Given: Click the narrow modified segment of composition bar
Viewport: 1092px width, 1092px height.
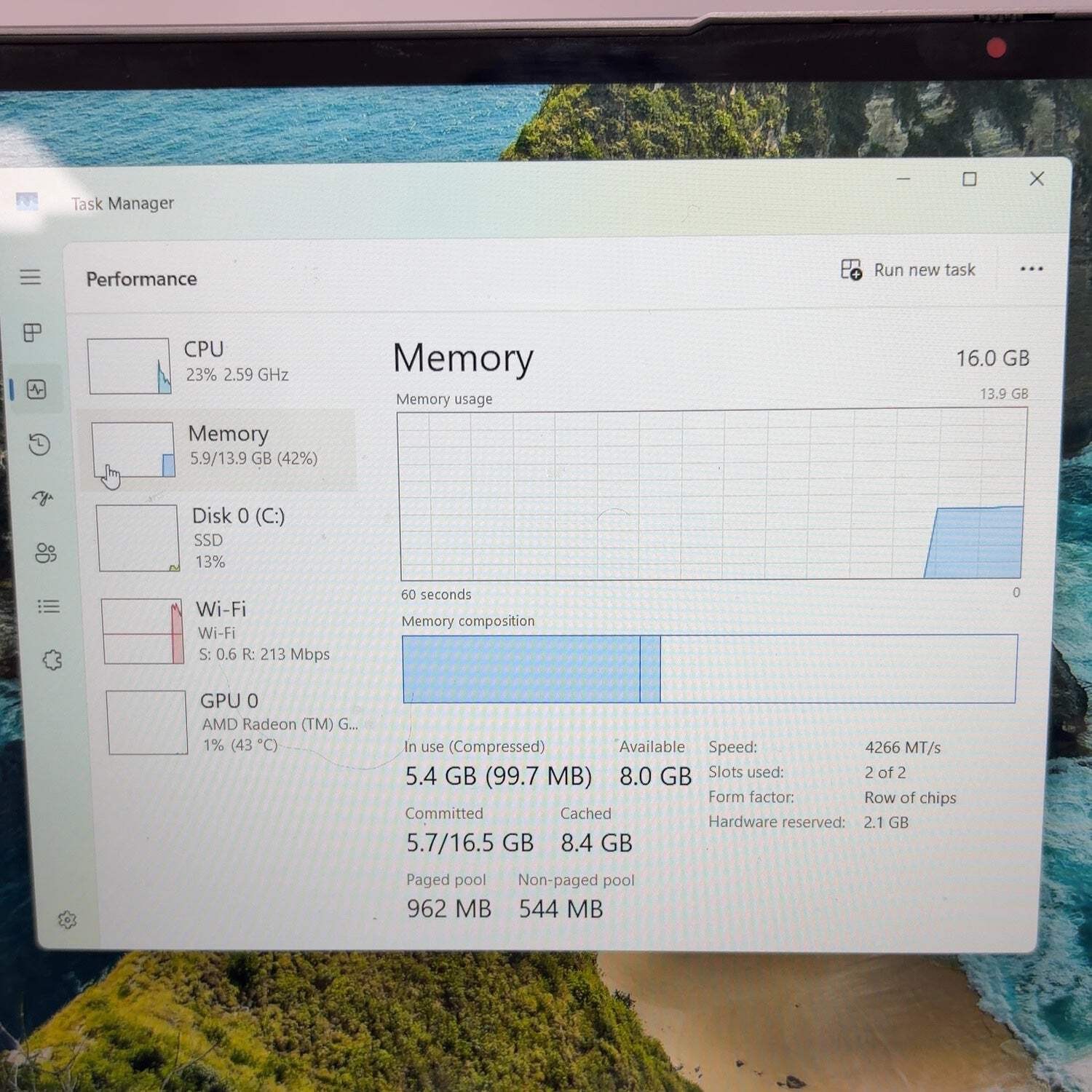Looking at the screenshot, I should pos(650,669).
